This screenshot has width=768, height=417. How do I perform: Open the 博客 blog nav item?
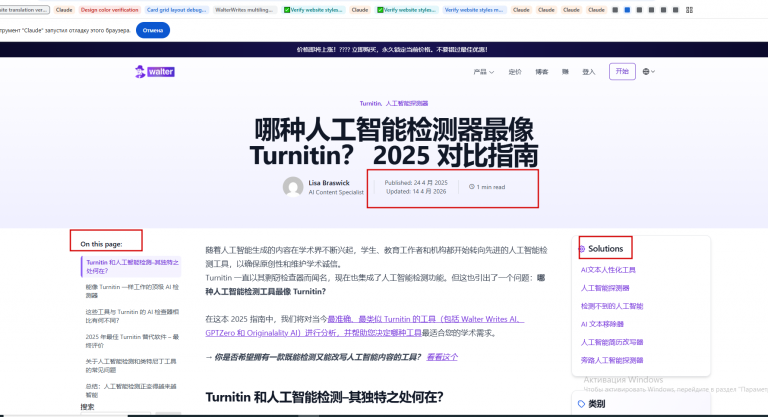coord(542,72)
